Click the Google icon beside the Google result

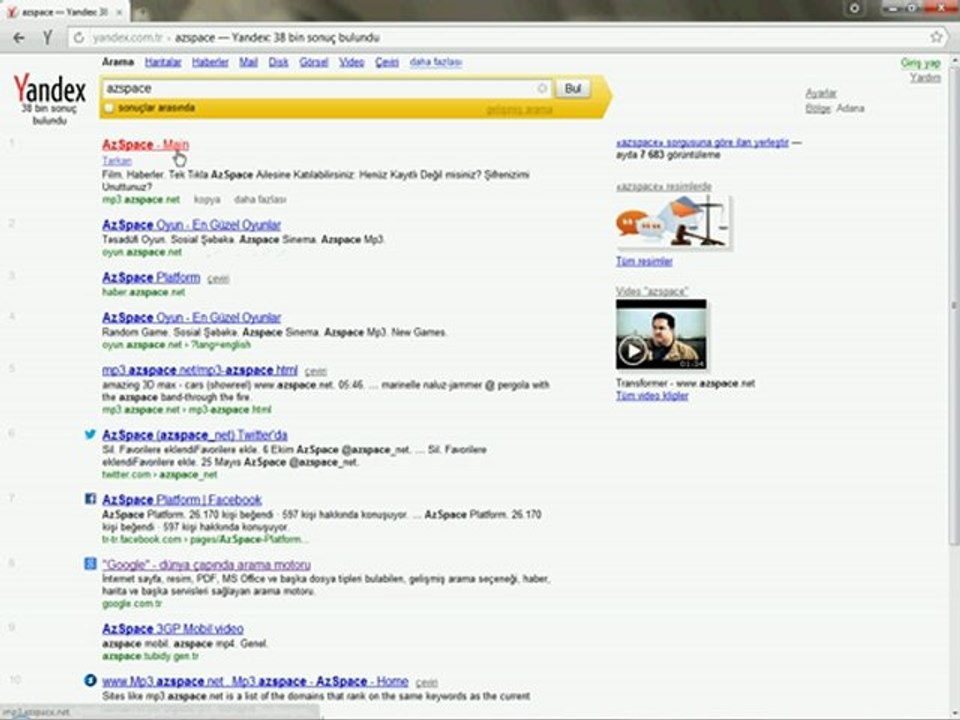[90, 564]
